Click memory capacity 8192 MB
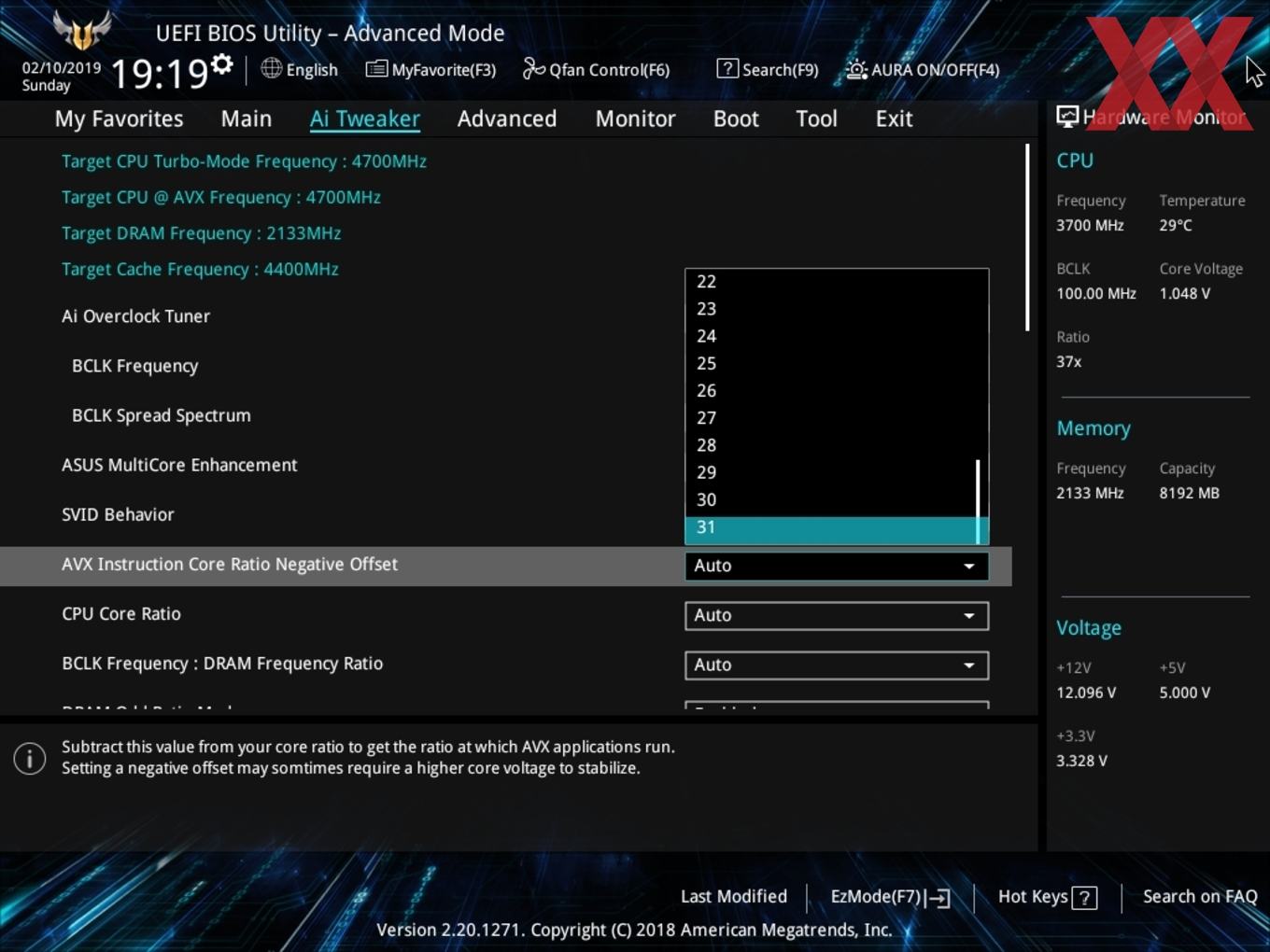The width and height of the screenshot is (1270, 952). point(1189,493)
